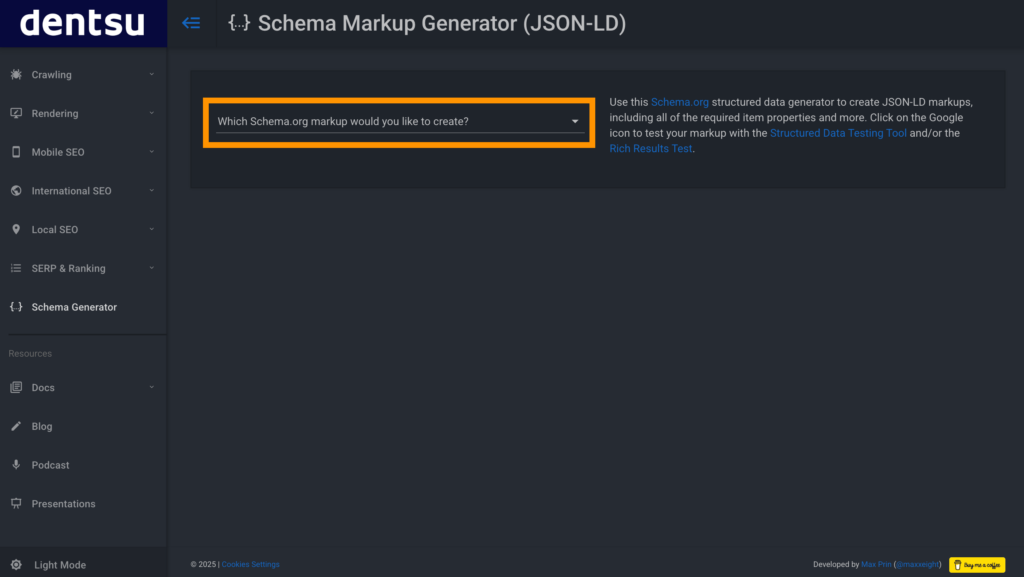Open the Schema.org markup type dropdown
The height and width of the screenshot is (577, 1024).
pos(399,122)
